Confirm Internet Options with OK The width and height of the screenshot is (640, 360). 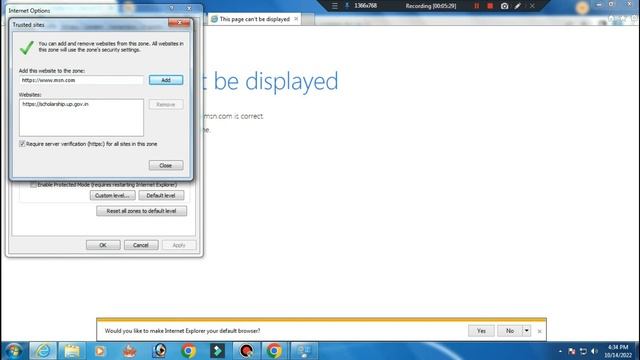tap(103, 245)
